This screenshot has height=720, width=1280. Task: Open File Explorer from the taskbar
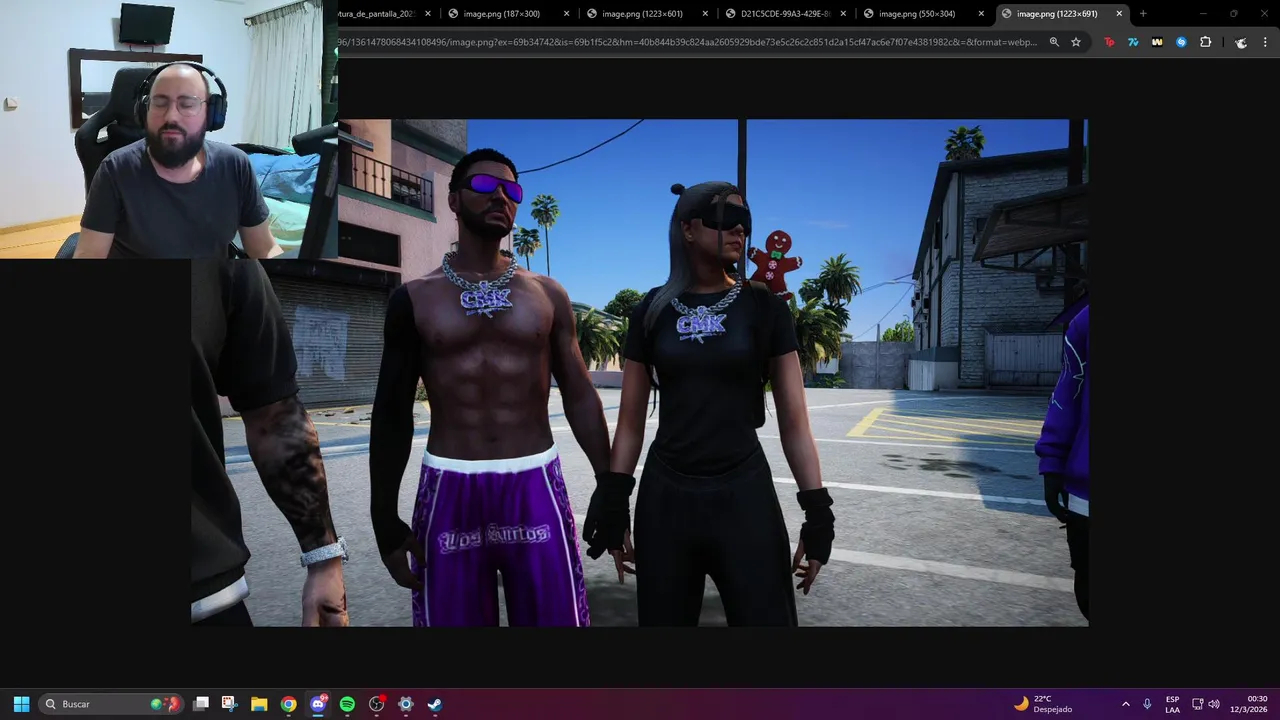point(259,704)
